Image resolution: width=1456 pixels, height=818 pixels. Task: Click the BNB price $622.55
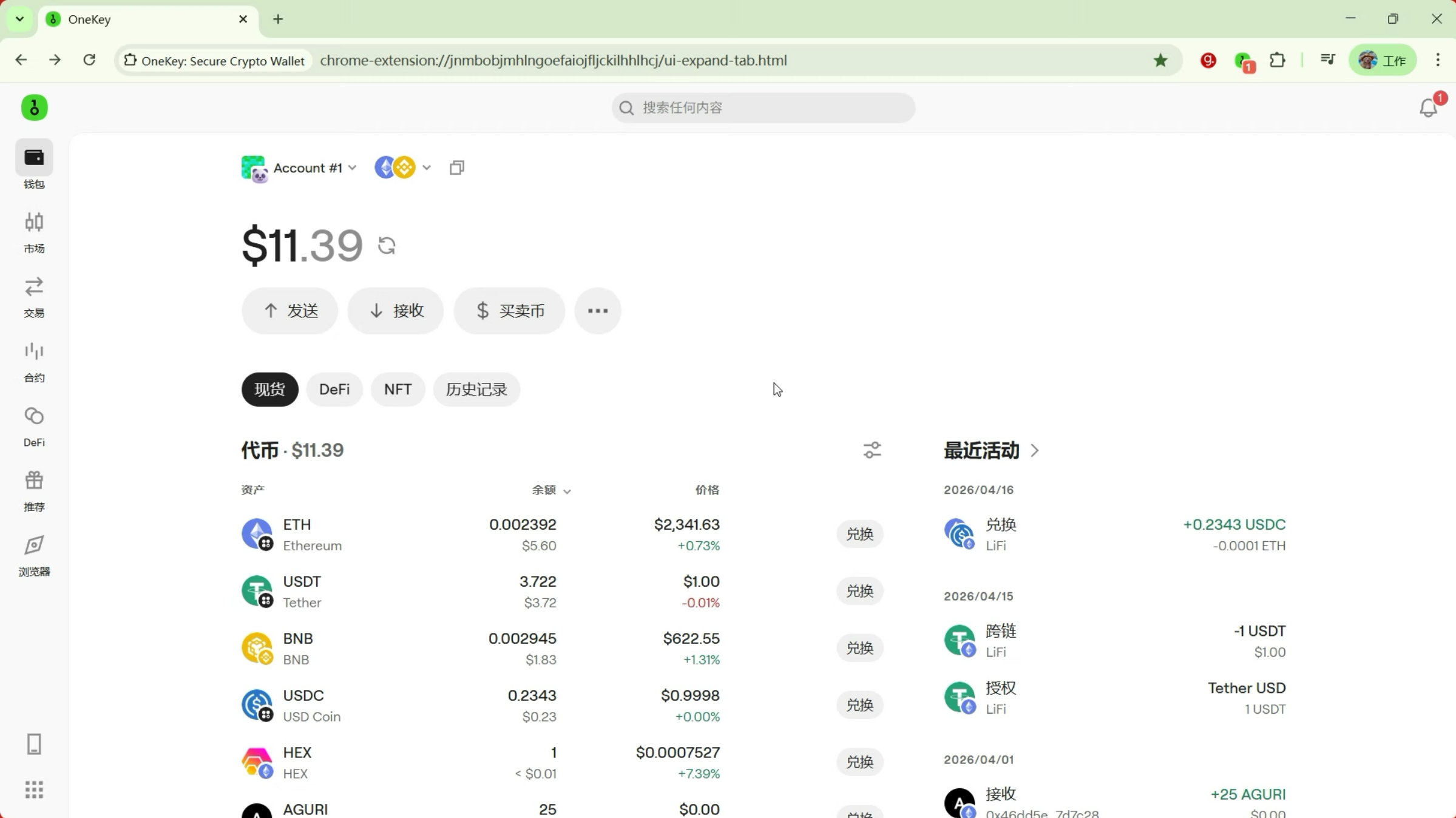pos(691,638)
